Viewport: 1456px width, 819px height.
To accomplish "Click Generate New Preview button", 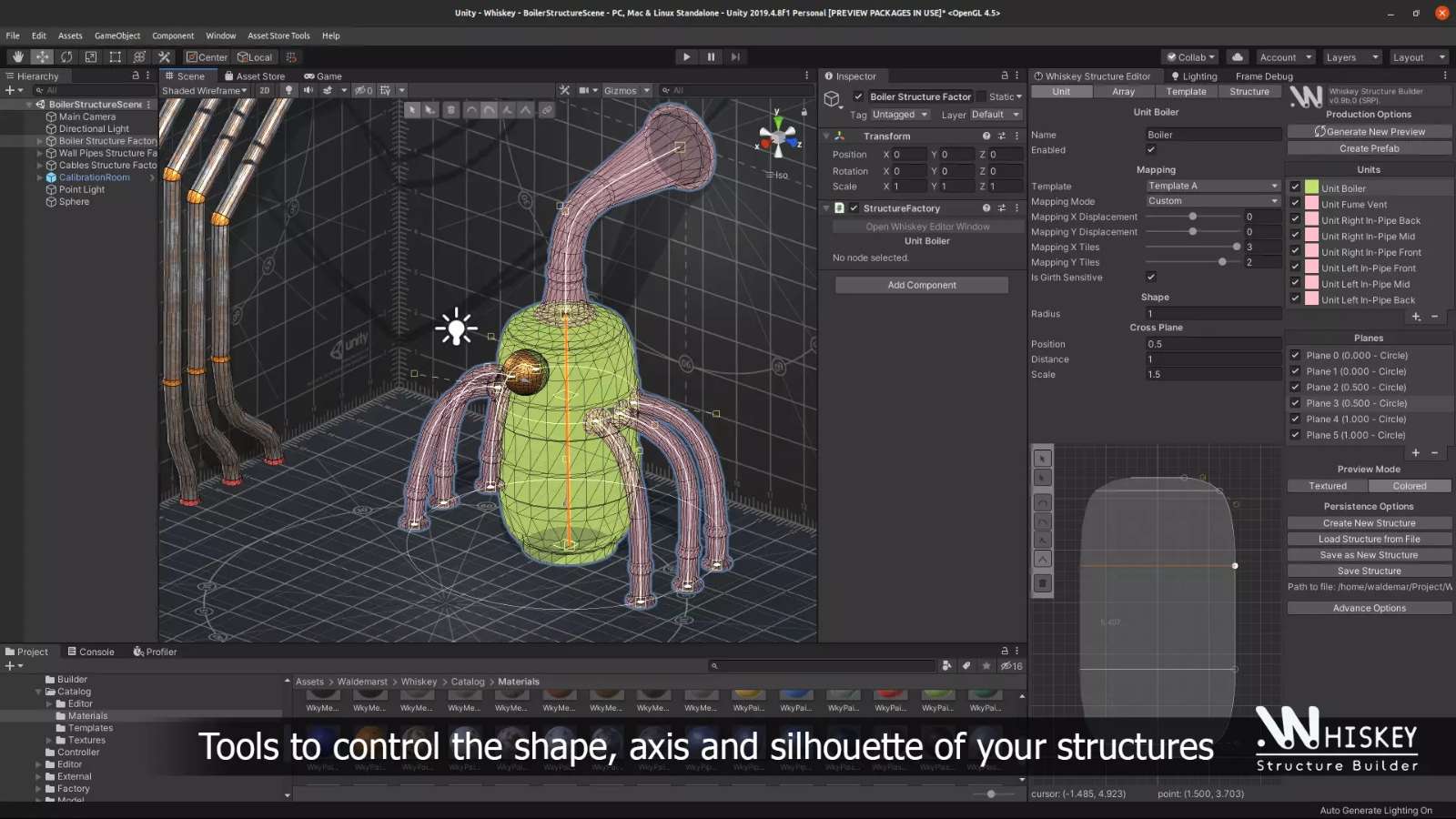I will click(x=1370, y=132).
